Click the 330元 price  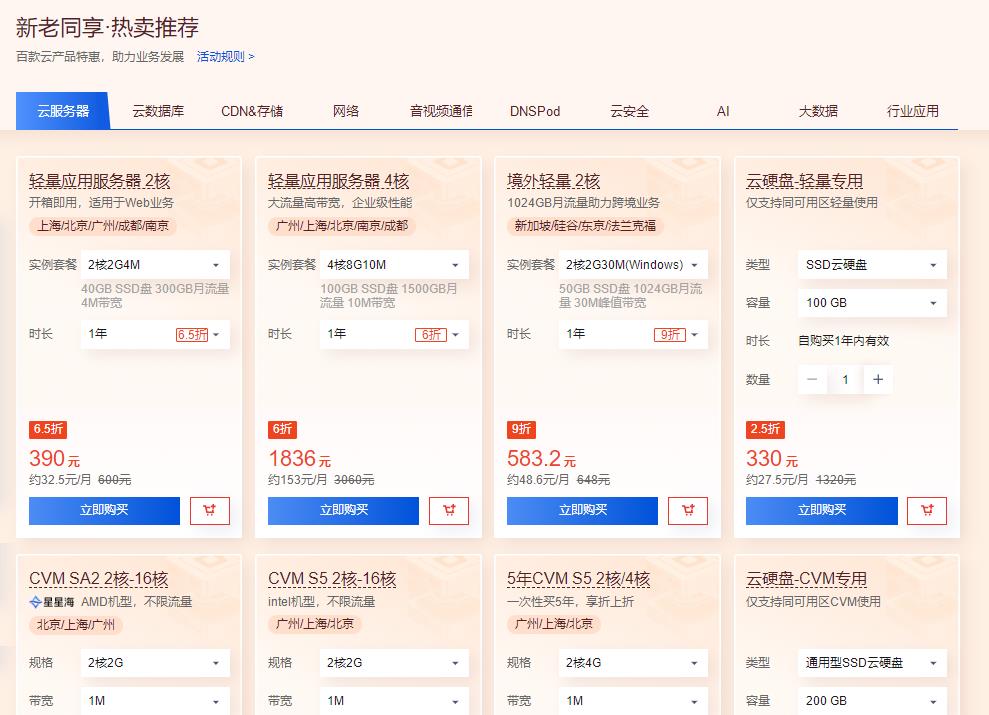772,458
